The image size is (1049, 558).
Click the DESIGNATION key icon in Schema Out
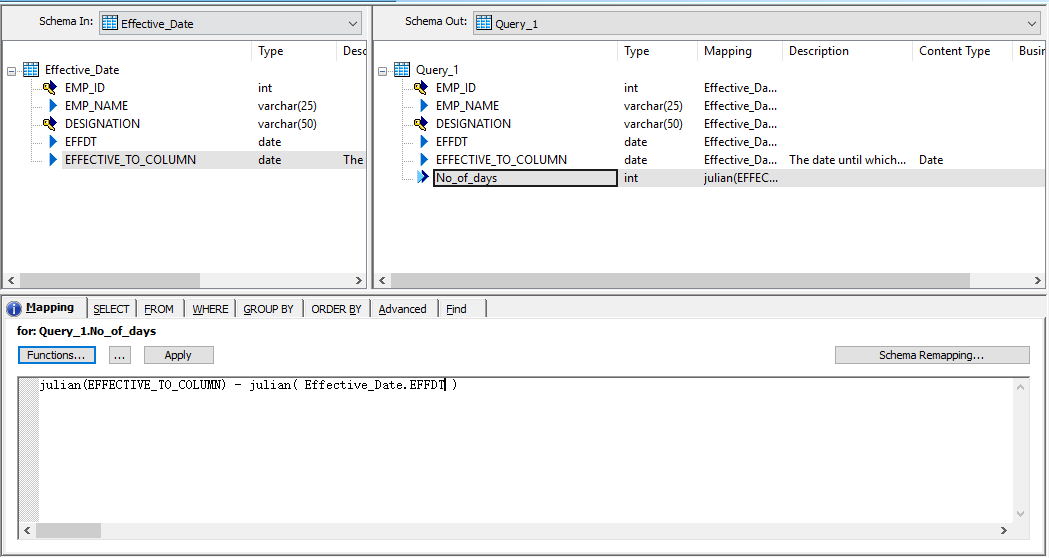point(421,124)
